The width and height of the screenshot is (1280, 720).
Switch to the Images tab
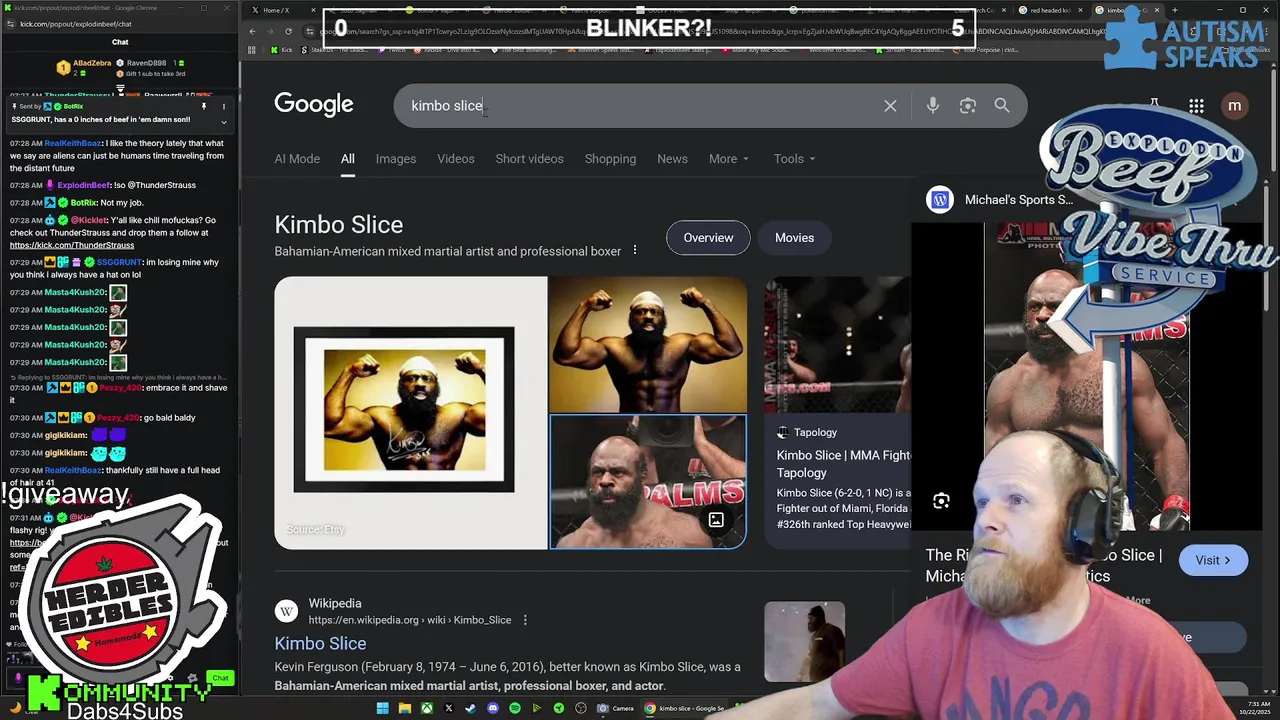(396, 159)
